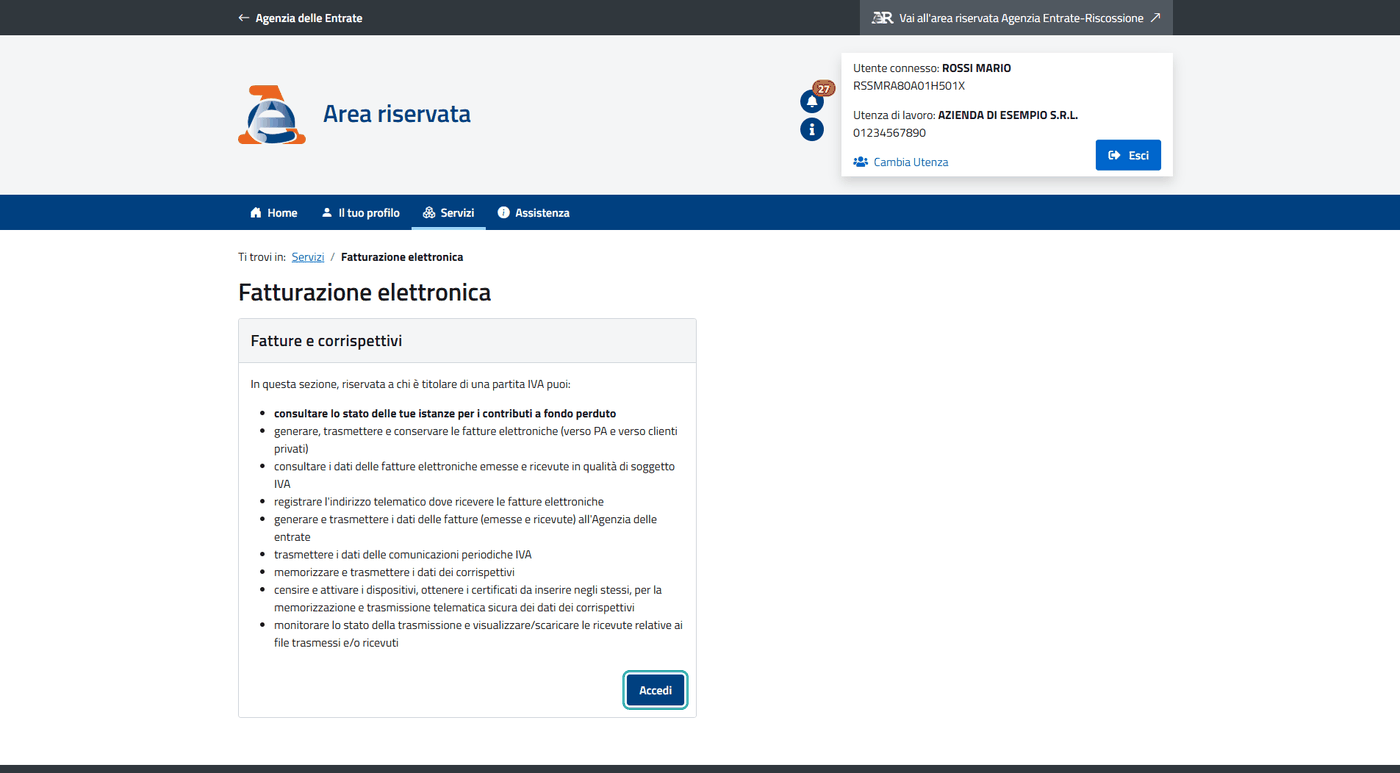Viewport: 1400px width, 773px height.
Task: Click the VAT number 01234567890
Action: coord(889,133)
